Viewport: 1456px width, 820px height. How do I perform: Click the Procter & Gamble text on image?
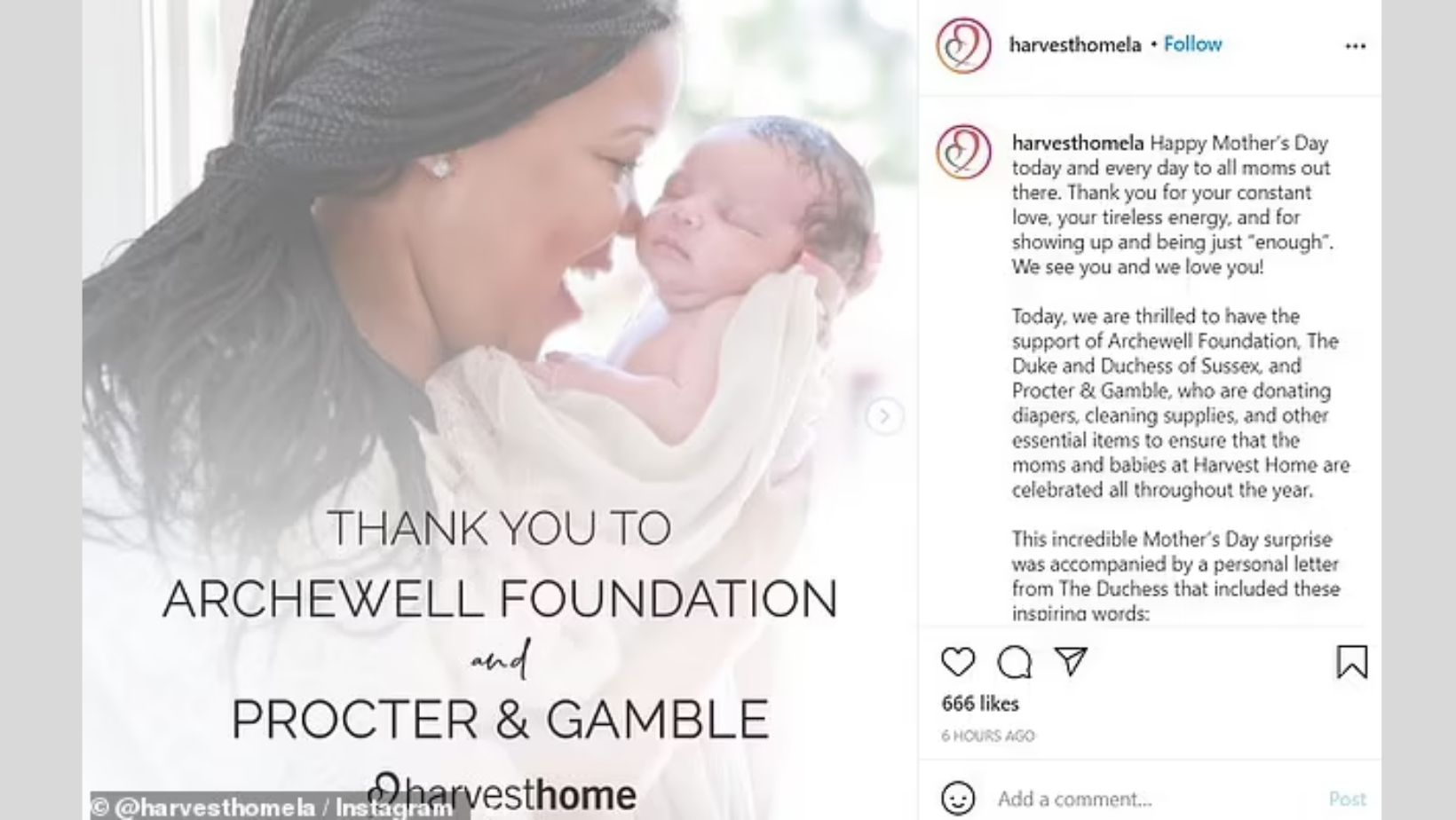click(500, 719)
